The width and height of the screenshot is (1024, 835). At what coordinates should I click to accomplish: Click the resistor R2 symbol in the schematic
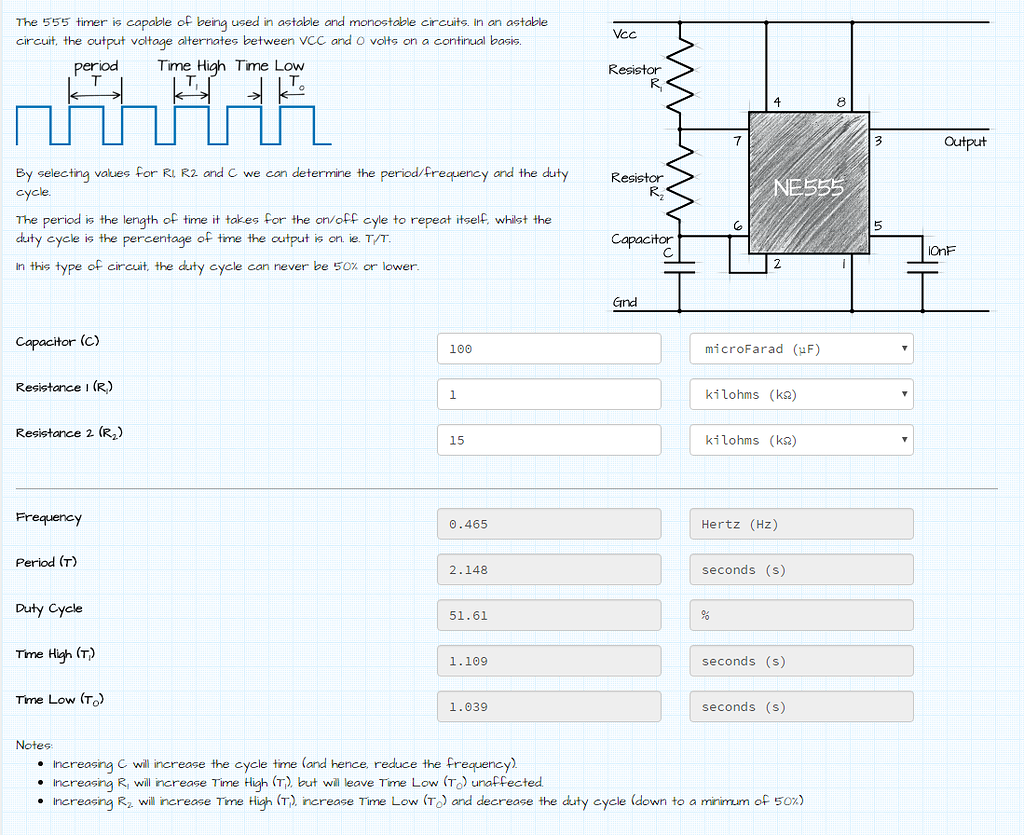click(681, 184)
